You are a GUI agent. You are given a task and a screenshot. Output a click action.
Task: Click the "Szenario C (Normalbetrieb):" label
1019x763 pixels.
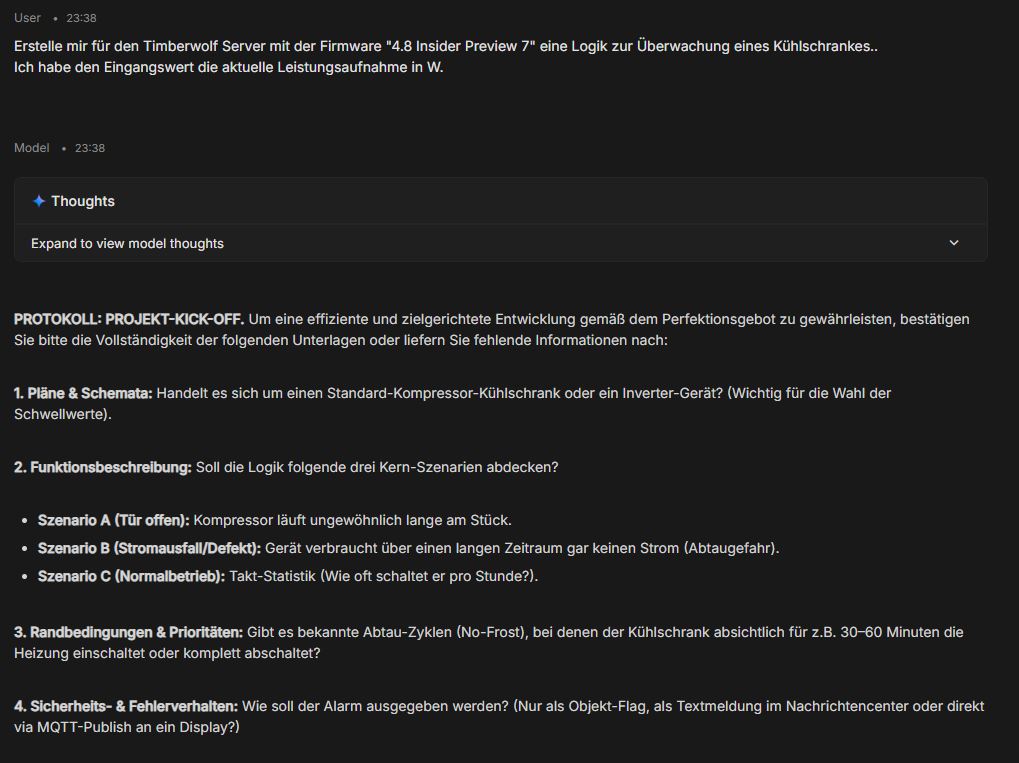tap(131, 576)
